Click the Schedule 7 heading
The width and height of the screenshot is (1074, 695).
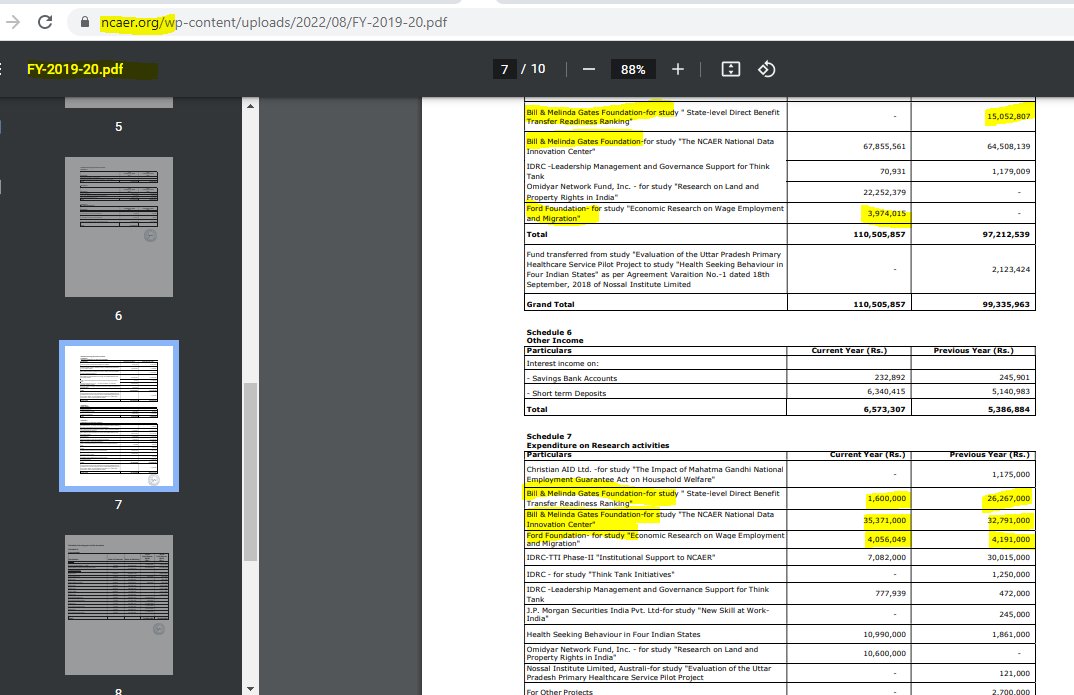pyautogui.click(x=549, y=436)
